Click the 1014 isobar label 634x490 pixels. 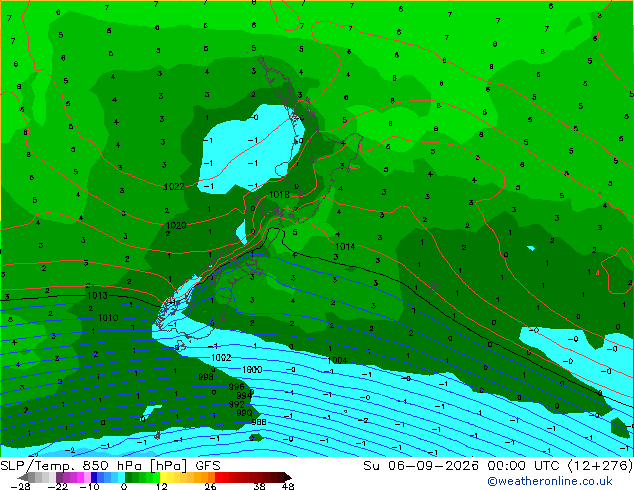pos(345,247)
